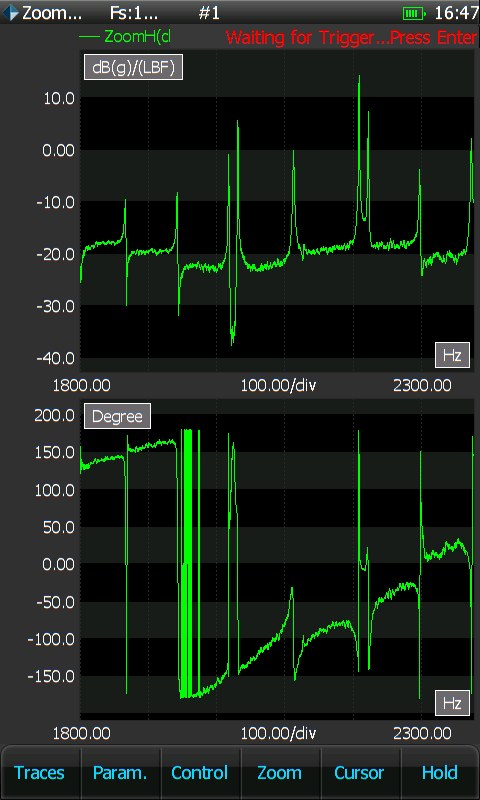Click the dB(g)/(LBF) unit label
Viewport: 480px width, 800px height.
[133, 68]
